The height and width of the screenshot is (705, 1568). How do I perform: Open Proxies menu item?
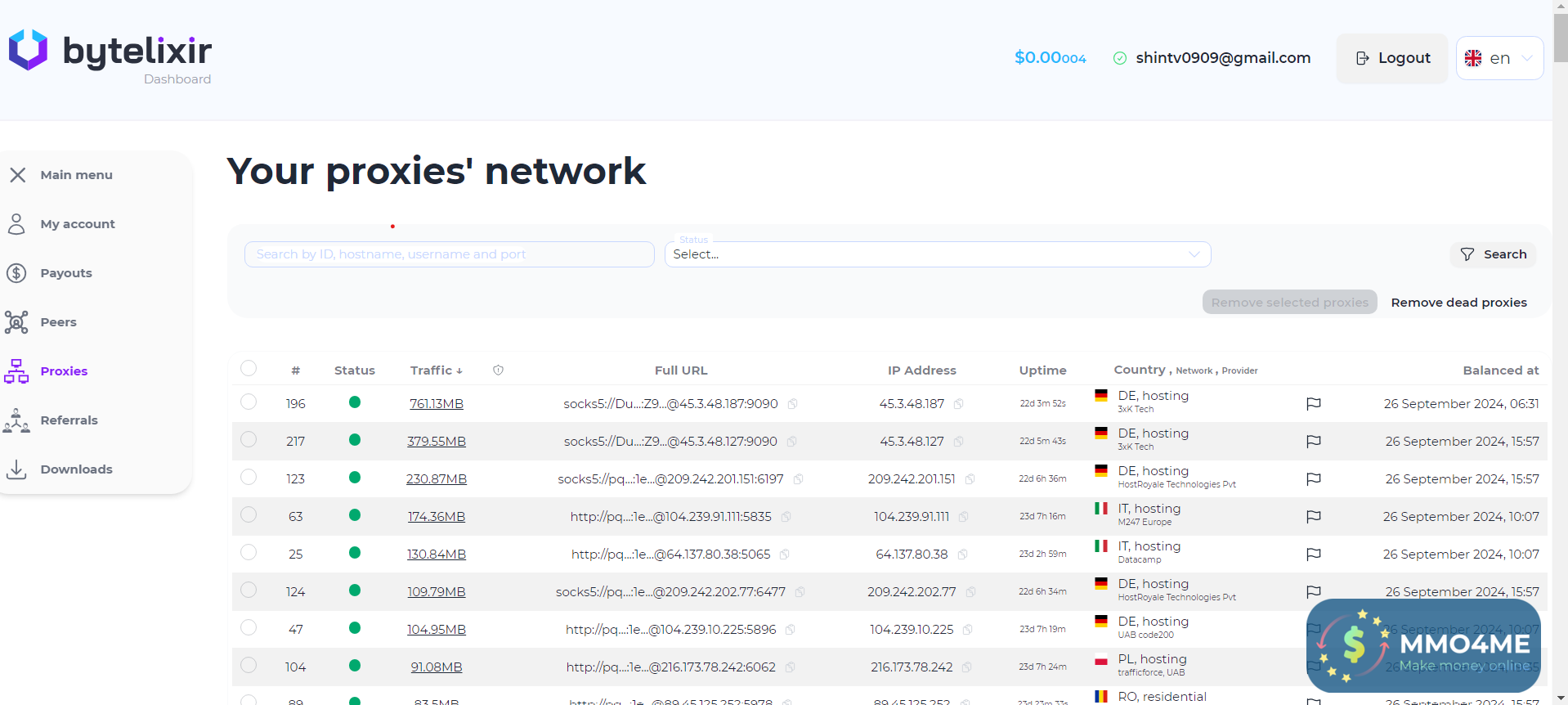point(64,371)
